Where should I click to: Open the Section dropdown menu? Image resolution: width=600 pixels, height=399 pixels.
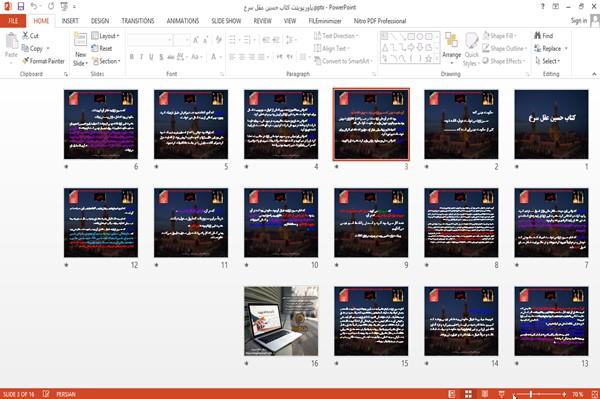click(106, 61)
